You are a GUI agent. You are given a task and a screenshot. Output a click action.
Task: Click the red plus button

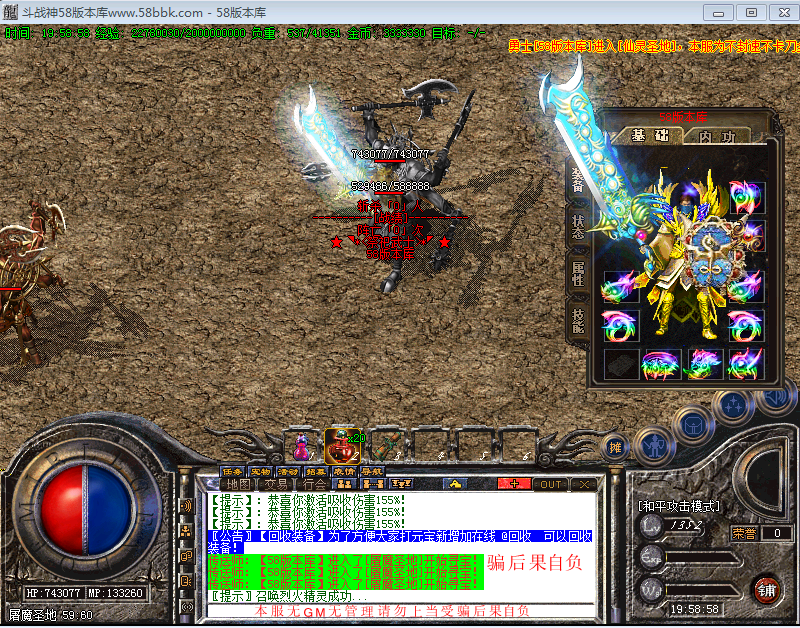[x=514, y=484]
